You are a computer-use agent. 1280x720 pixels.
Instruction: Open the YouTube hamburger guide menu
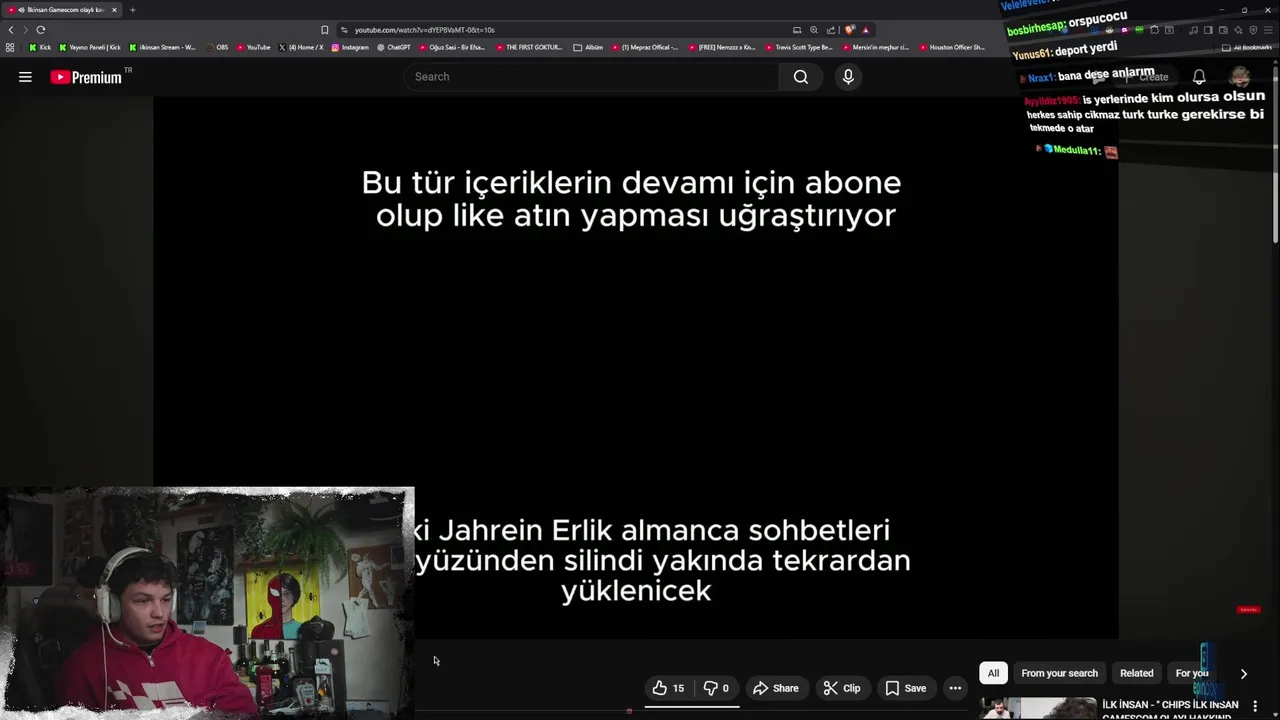pyautogui.click(x=25, y=77)
